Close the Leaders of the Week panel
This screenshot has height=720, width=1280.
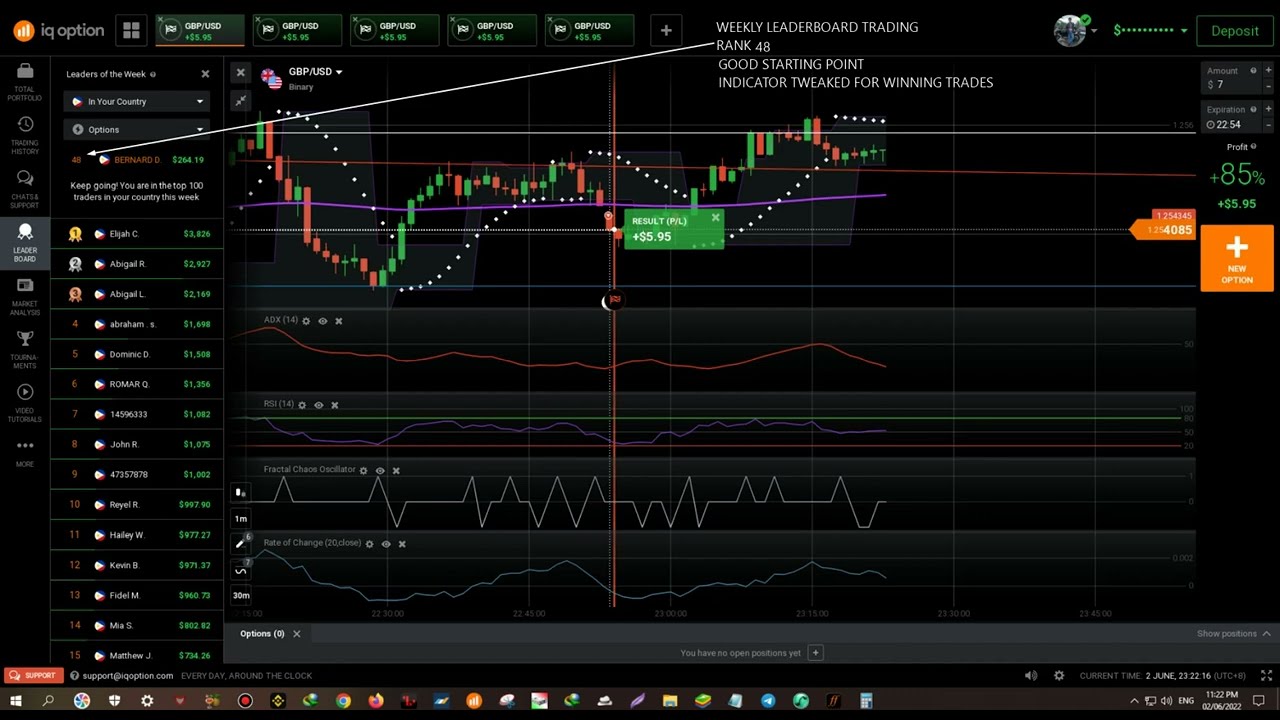pyautogui.click(x=205, y=74)
